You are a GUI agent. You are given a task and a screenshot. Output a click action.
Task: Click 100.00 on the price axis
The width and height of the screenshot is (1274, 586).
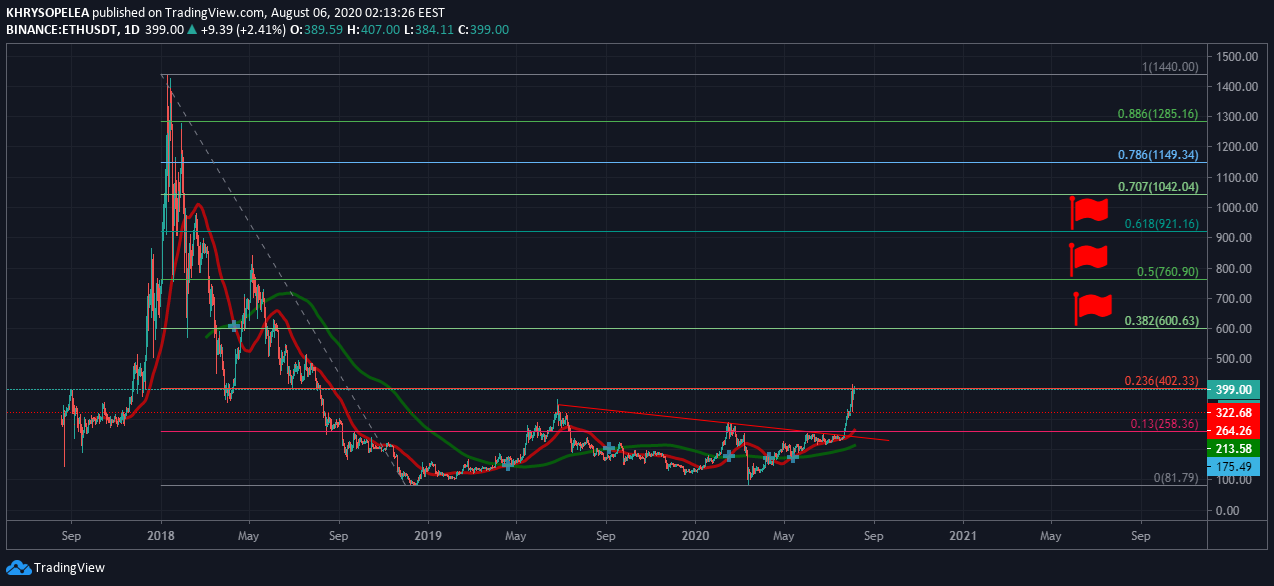(1236, 480)
